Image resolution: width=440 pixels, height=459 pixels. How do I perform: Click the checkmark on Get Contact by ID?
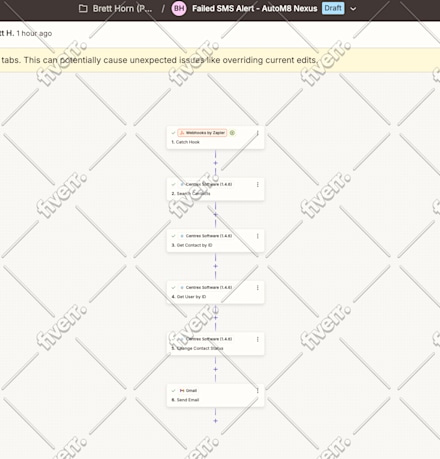173,236
